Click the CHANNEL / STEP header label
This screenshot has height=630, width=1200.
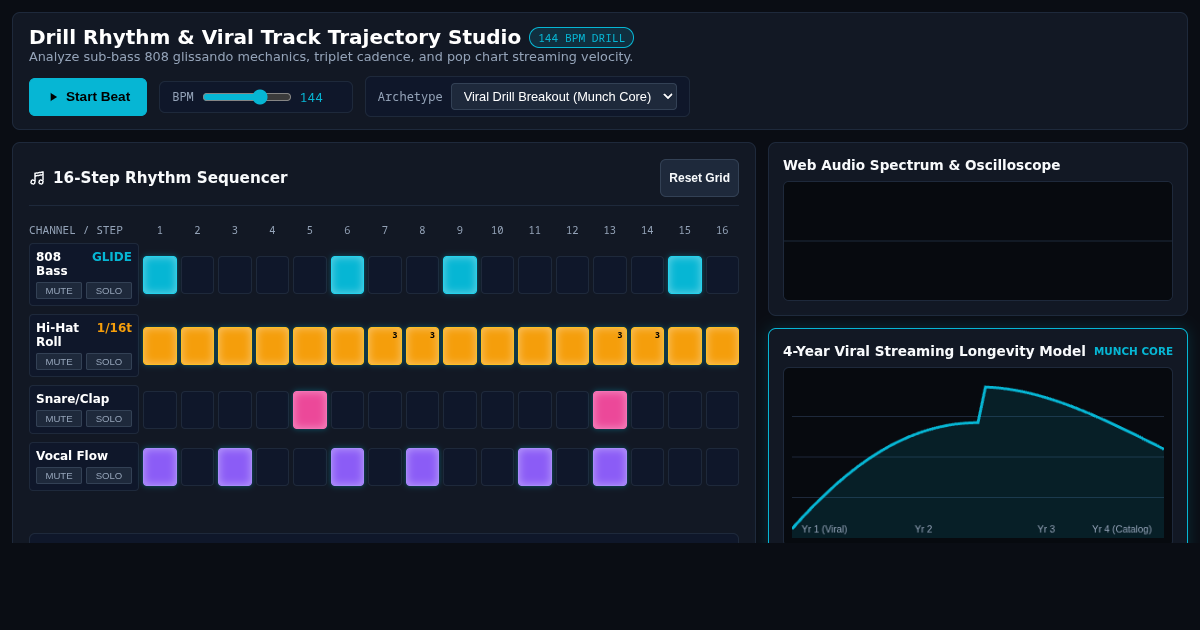click(76, 231)
